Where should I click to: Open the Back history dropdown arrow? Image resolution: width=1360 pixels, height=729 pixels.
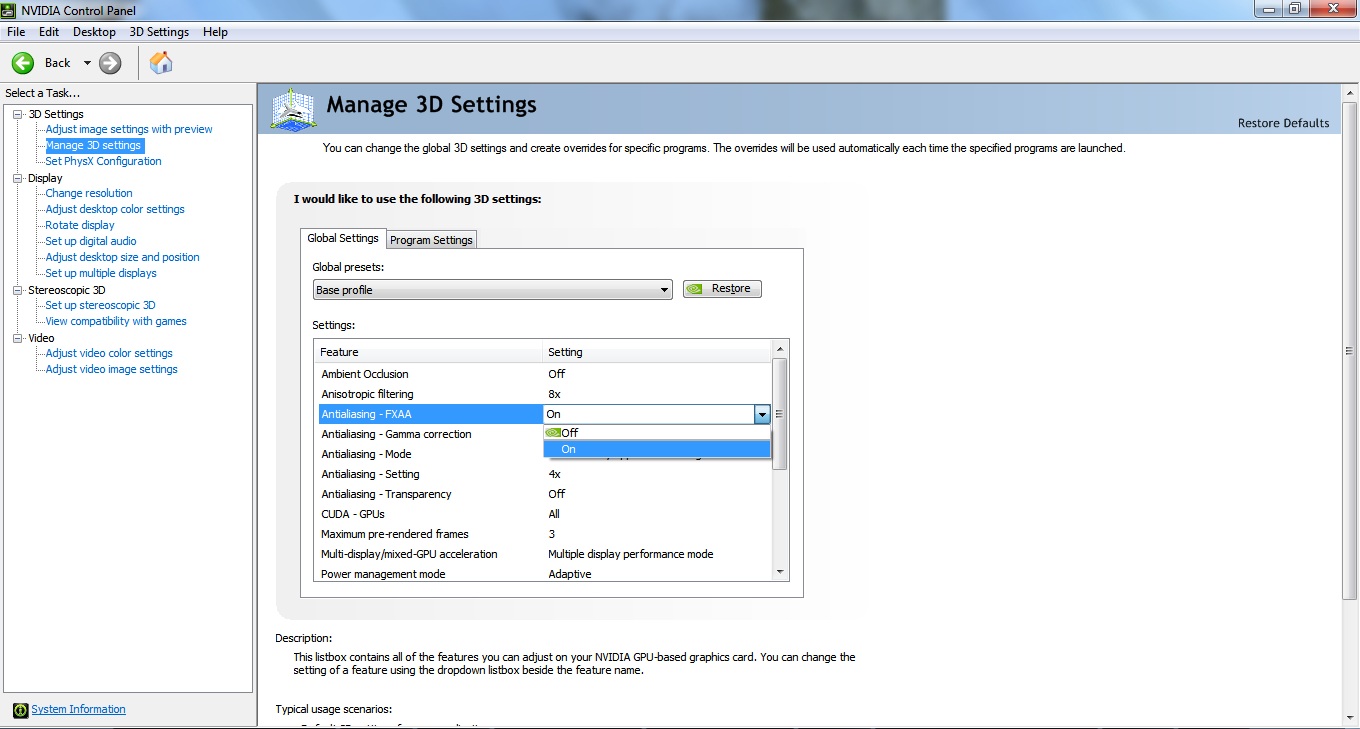pyautogui.click(x=87, y=63)
